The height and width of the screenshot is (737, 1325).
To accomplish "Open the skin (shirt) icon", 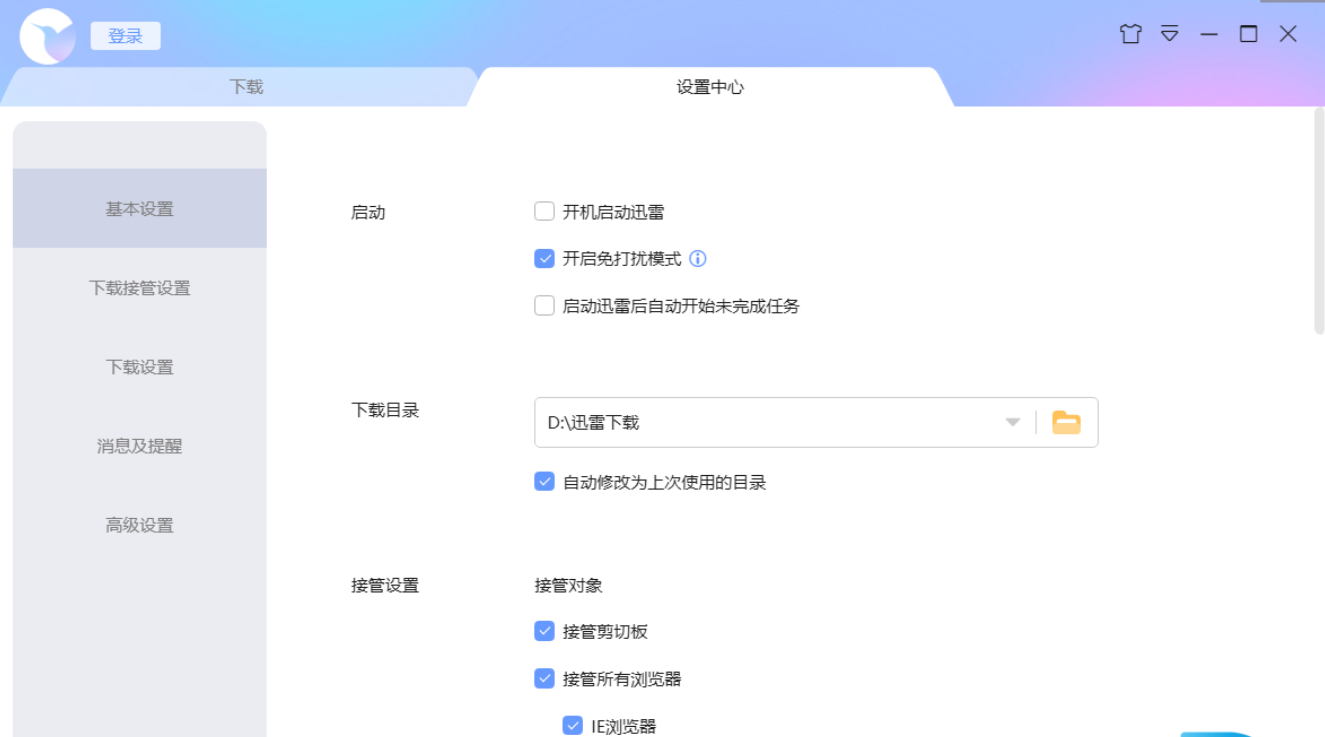I will pos(1130,34).
